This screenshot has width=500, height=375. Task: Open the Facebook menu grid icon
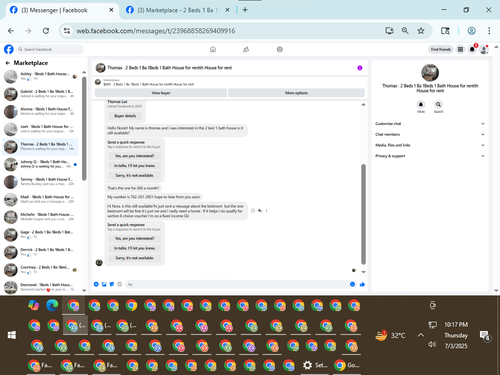point(460,49)
